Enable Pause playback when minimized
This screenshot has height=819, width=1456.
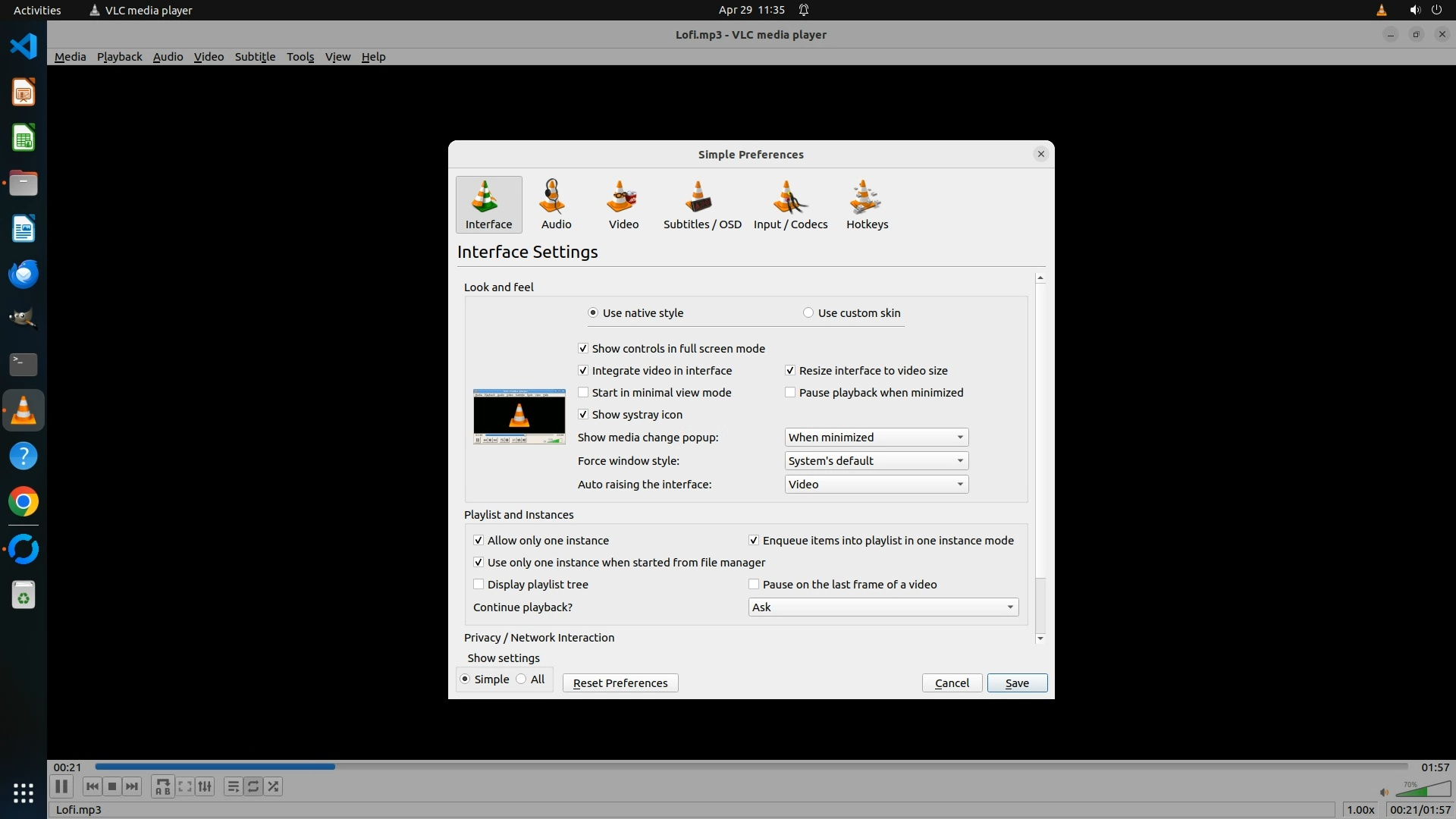(x=790, y=393)
